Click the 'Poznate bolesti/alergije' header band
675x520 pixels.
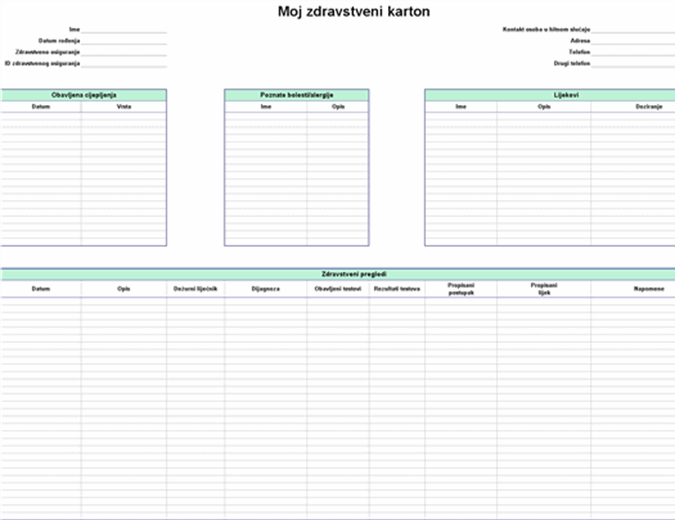point(296,95)
